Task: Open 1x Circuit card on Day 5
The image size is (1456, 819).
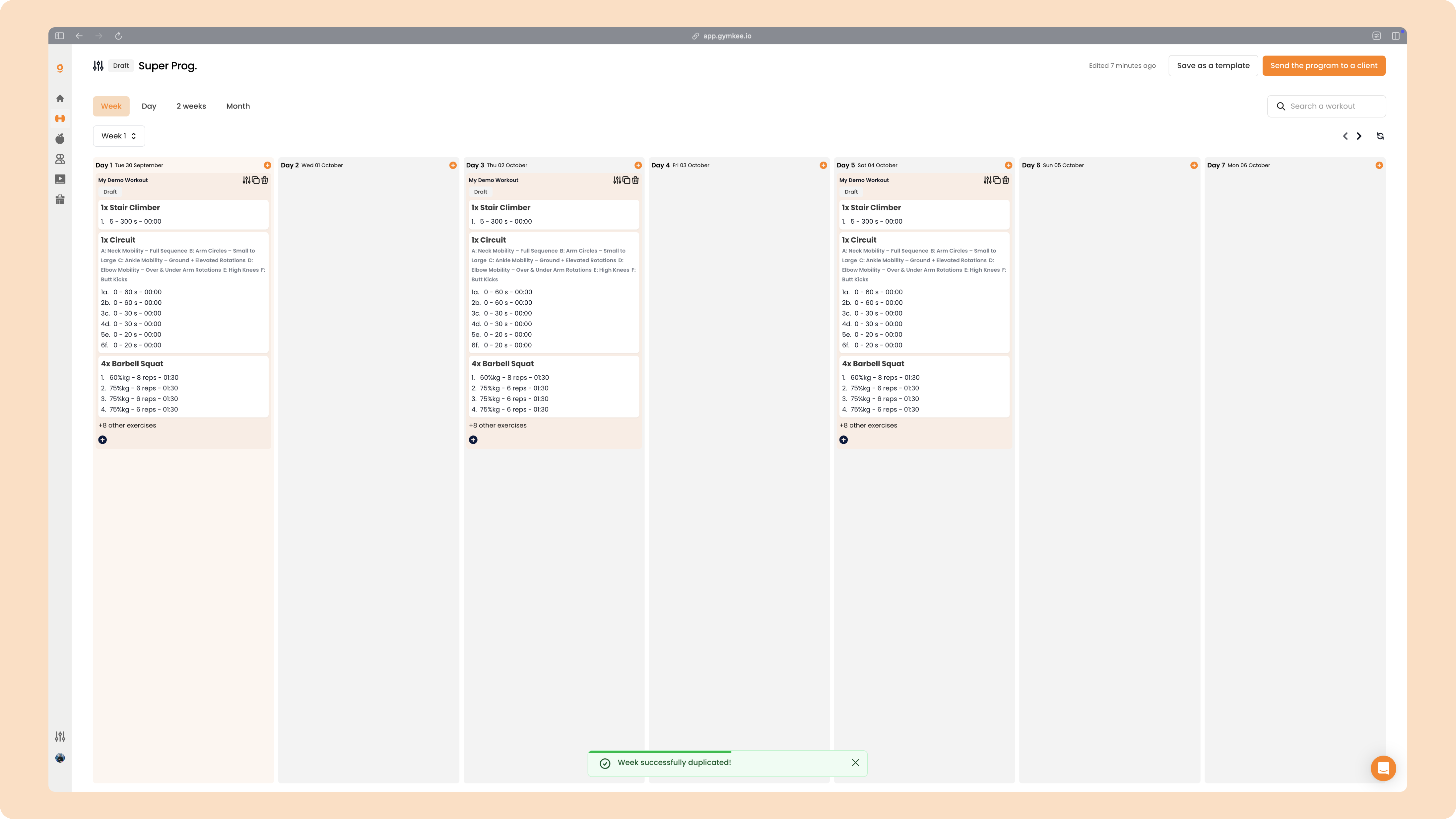Action: tap(925, 292)
